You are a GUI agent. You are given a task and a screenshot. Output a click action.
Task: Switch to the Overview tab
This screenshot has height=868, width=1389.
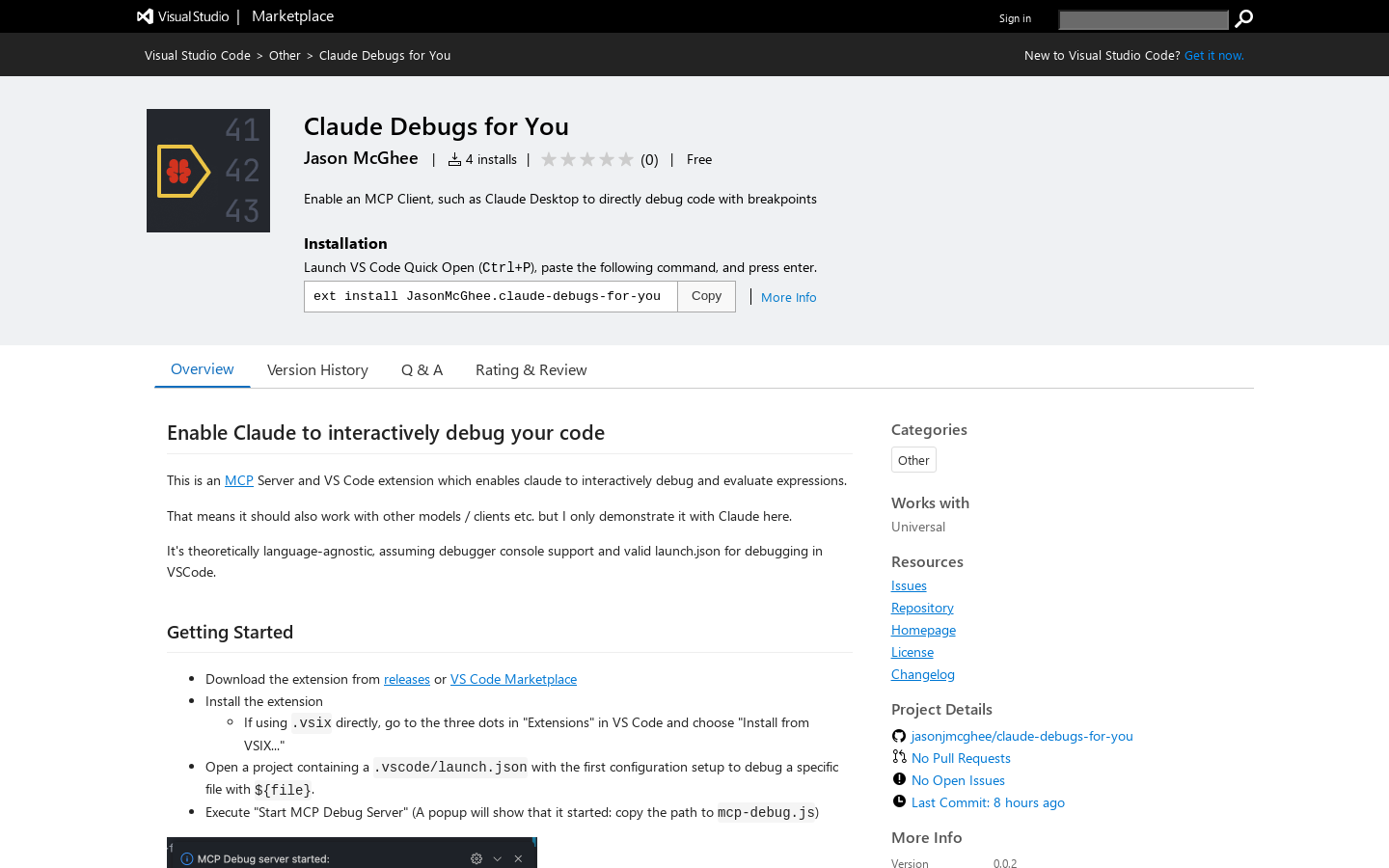203,369
